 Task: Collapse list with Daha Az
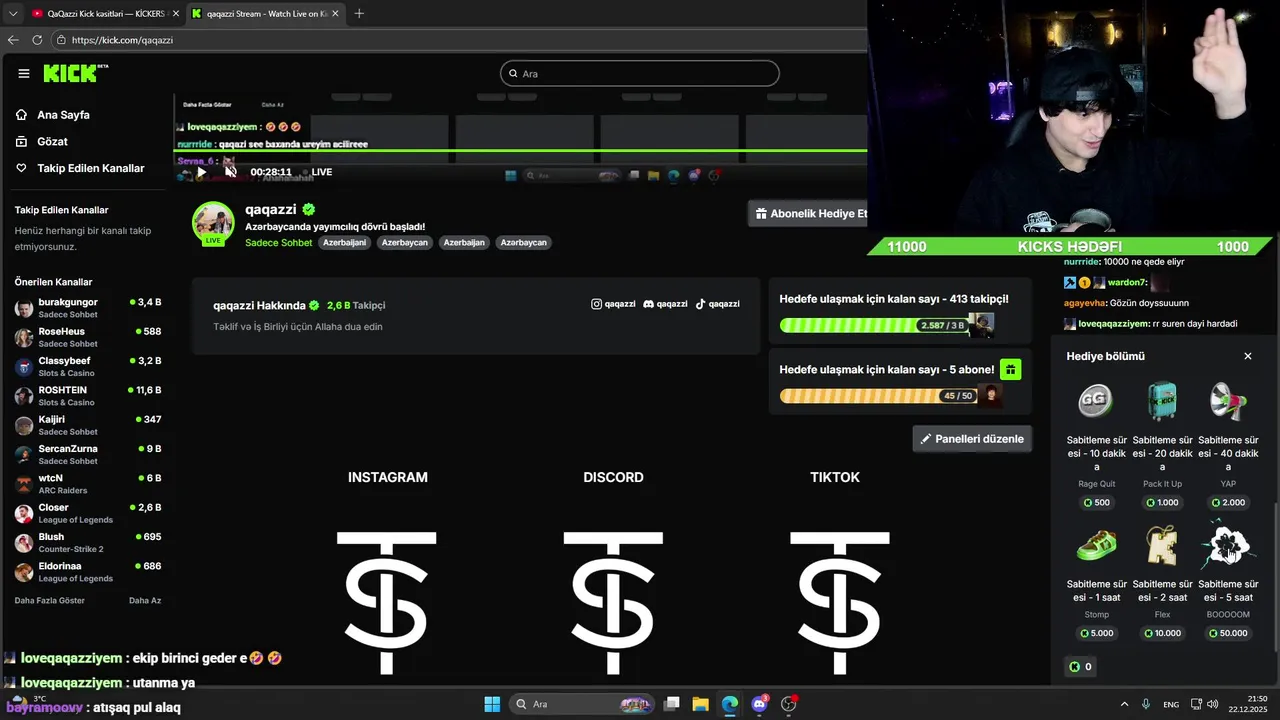pos(145,601)
